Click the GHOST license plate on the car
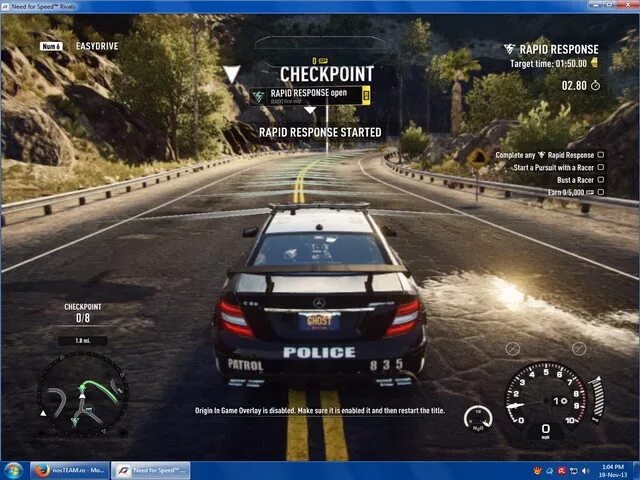640x480 pixels. (x=319, y=322)
